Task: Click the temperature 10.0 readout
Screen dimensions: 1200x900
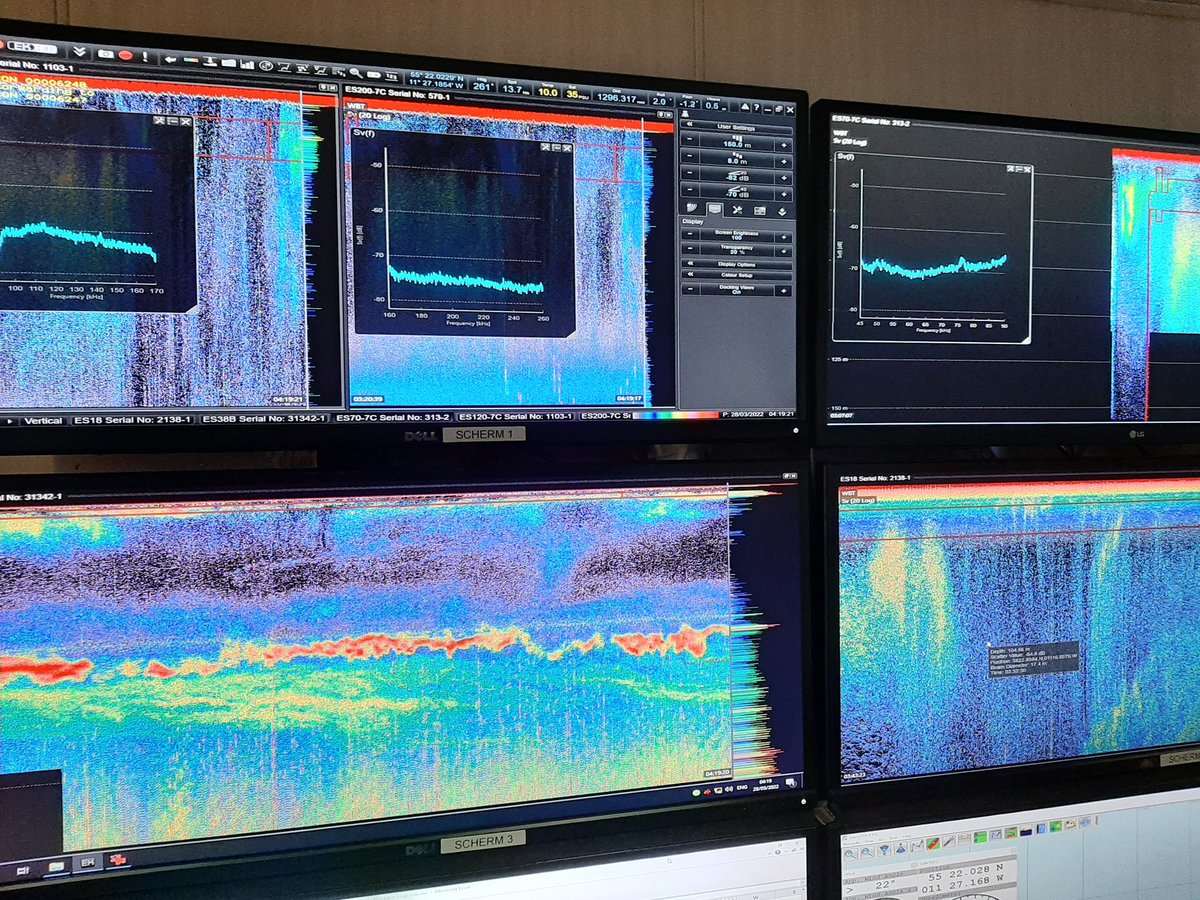Action: [548, 91]
